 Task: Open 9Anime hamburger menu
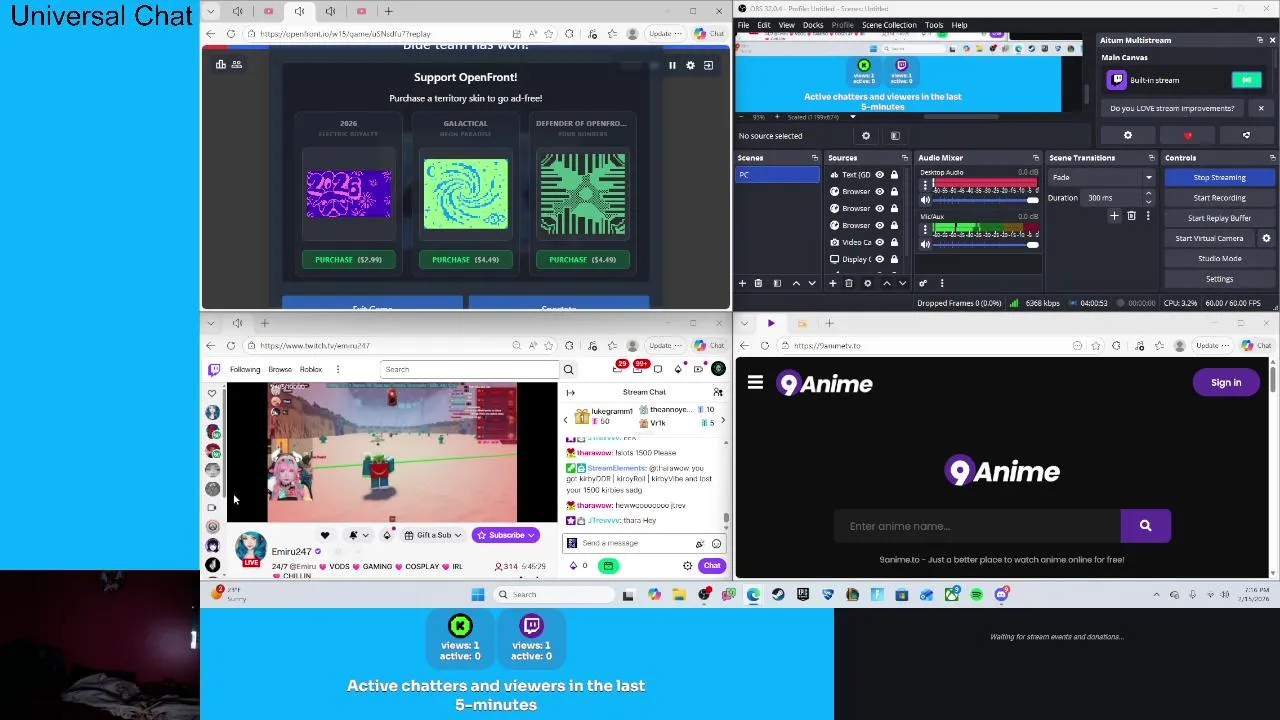coord(755,383)
